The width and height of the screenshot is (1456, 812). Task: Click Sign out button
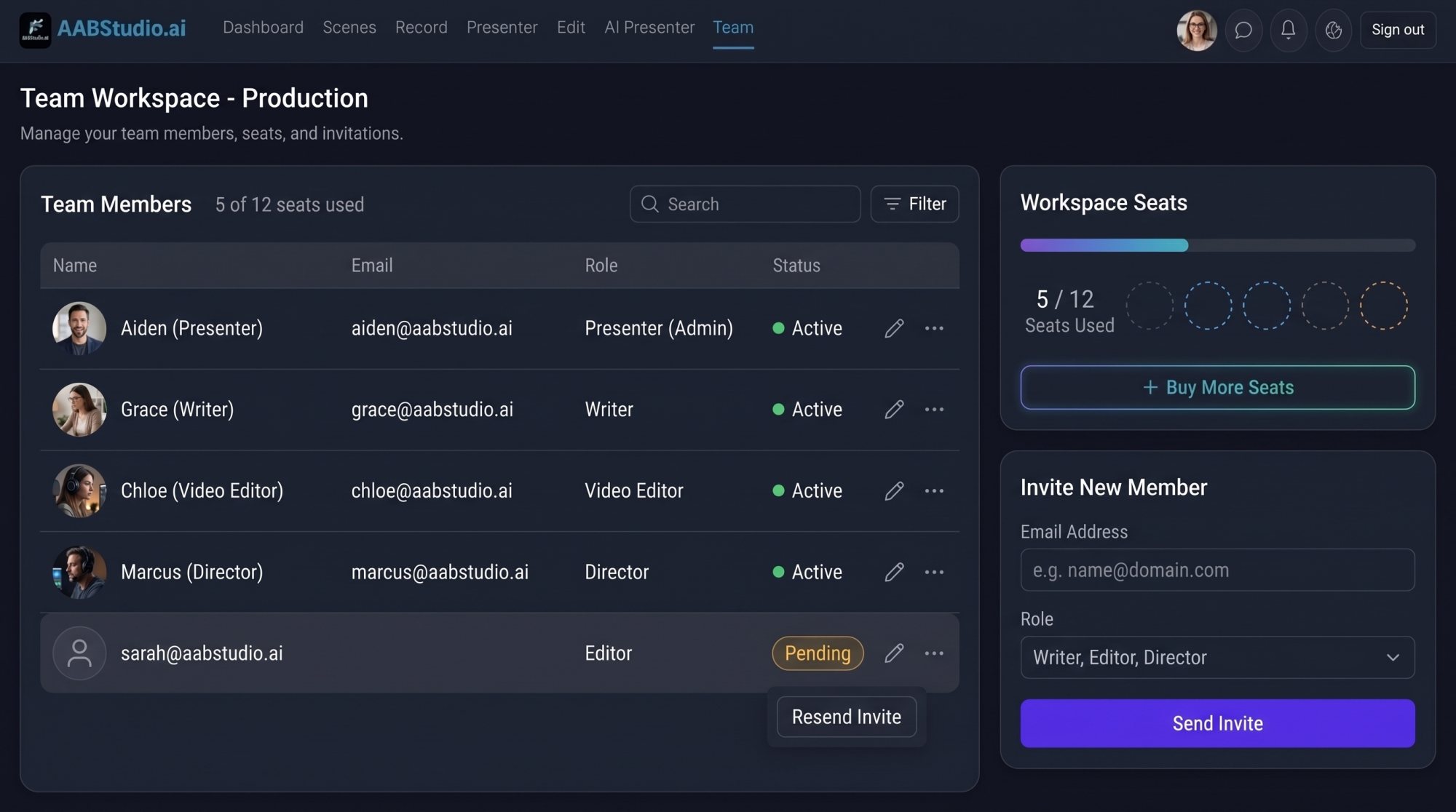tap(1398, 30)
